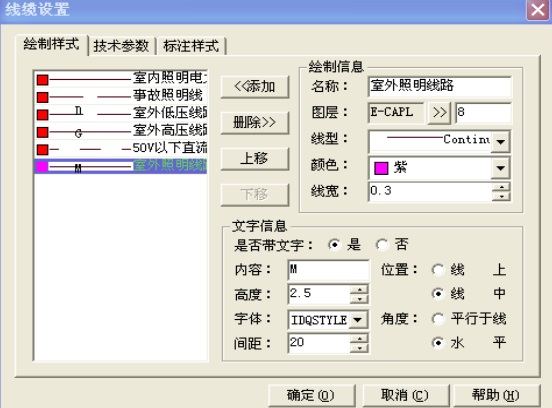
Task: Decrease 间距 with the down arrow
Action: coord(359,348)
